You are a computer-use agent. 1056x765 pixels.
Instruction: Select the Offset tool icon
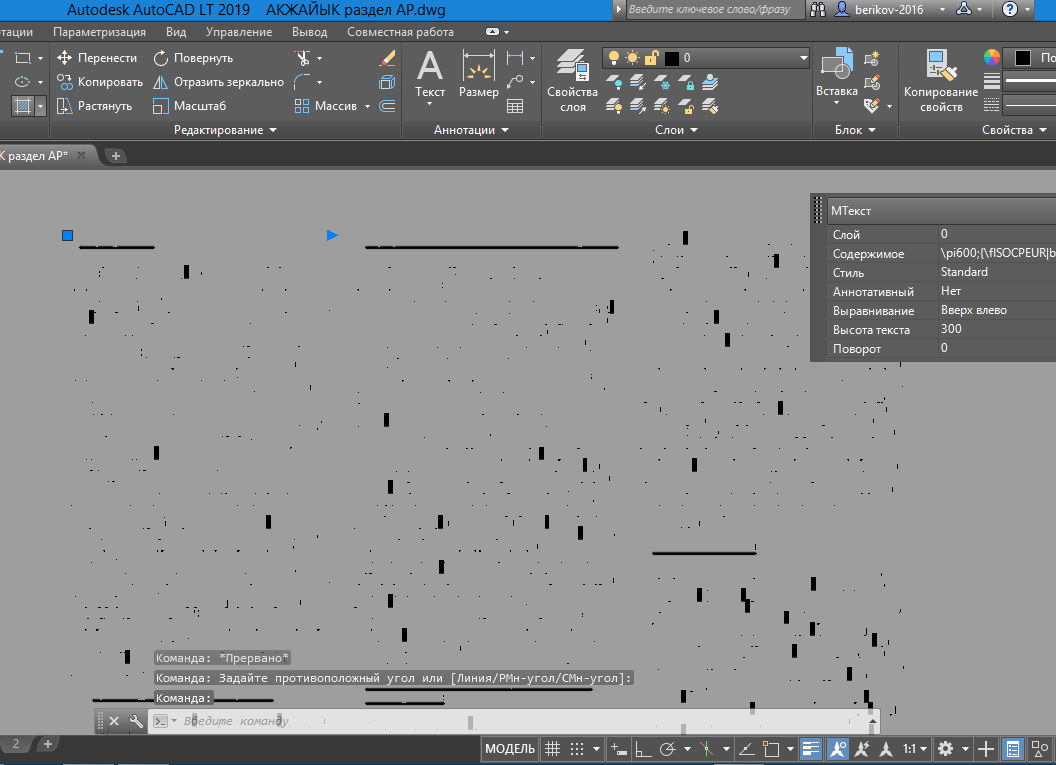(387, 106)
